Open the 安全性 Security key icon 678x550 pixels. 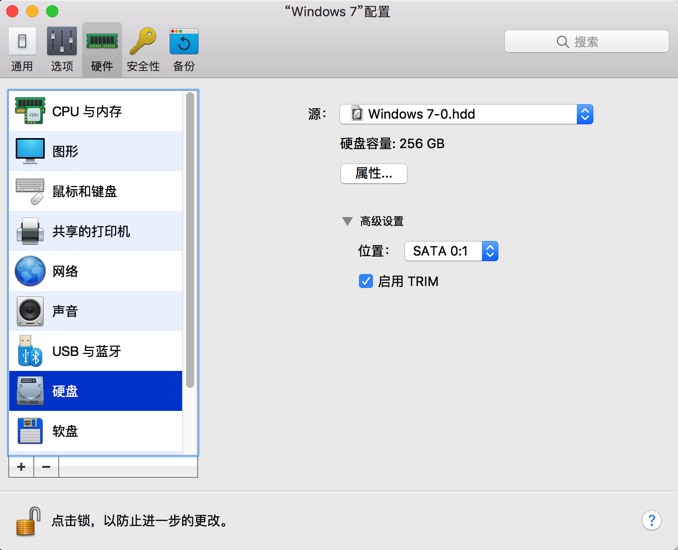pos(143,42)
